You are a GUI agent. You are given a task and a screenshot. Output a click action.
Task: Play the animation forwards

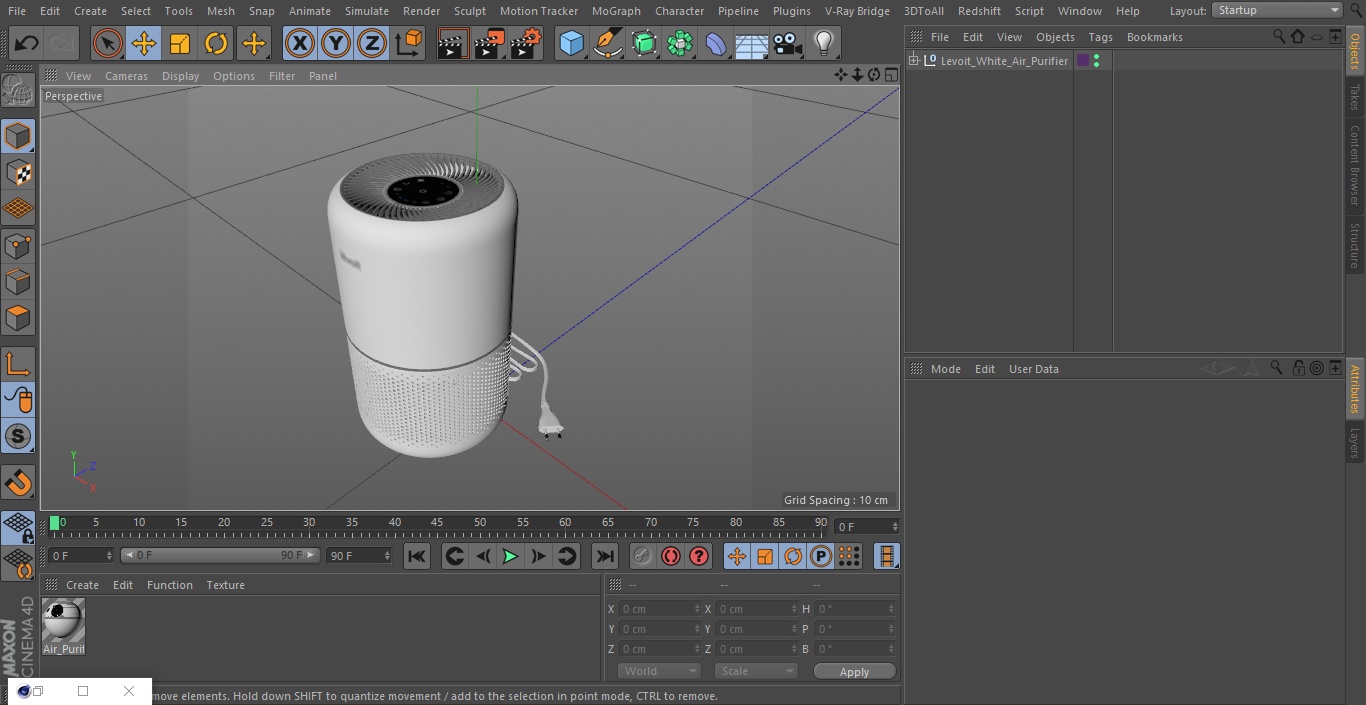point(510,556)
